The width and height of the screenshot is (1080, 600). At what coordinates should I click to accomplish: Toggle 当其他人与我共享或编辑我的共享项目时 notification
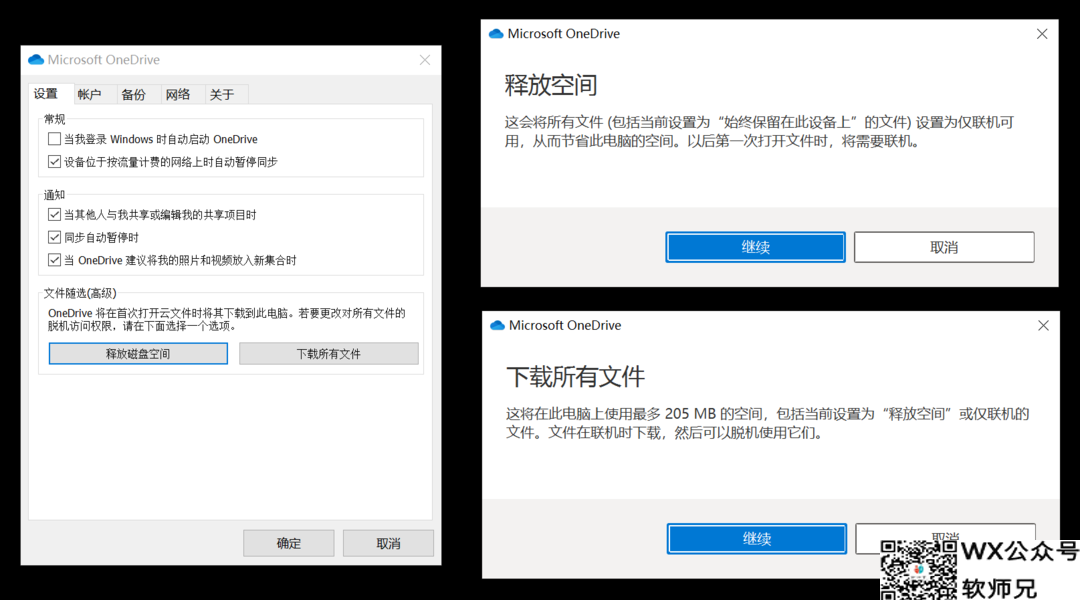click(55, 214)
